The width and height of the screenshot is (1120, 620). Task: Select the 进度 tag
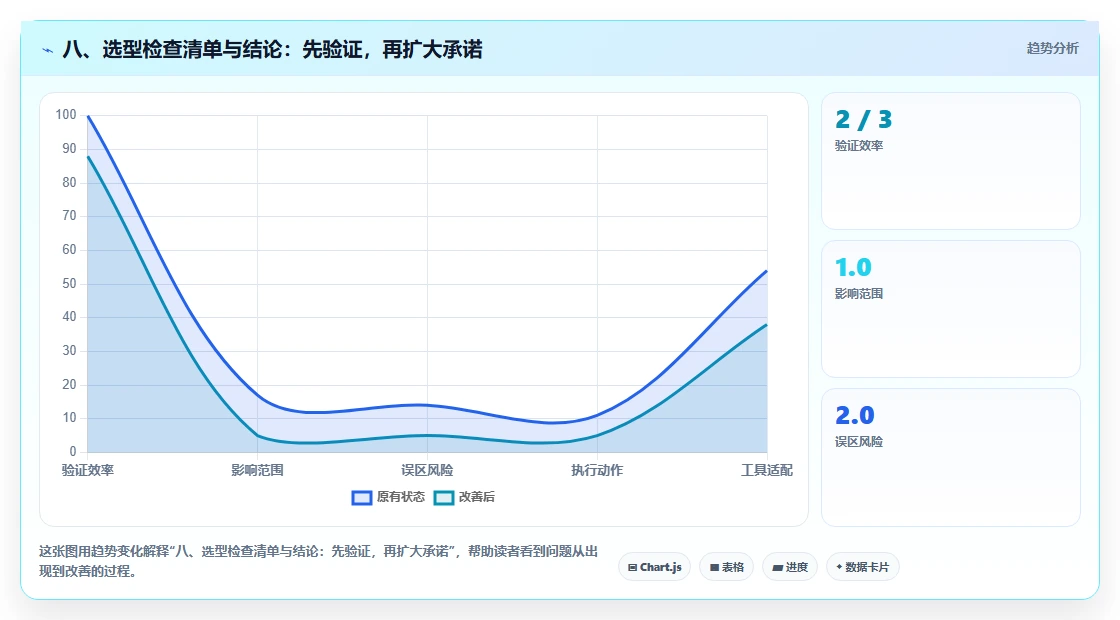790,567
